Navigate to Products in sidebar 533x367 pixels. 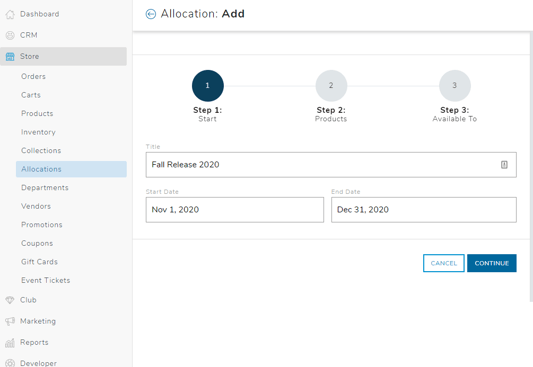tap(37, 113)
